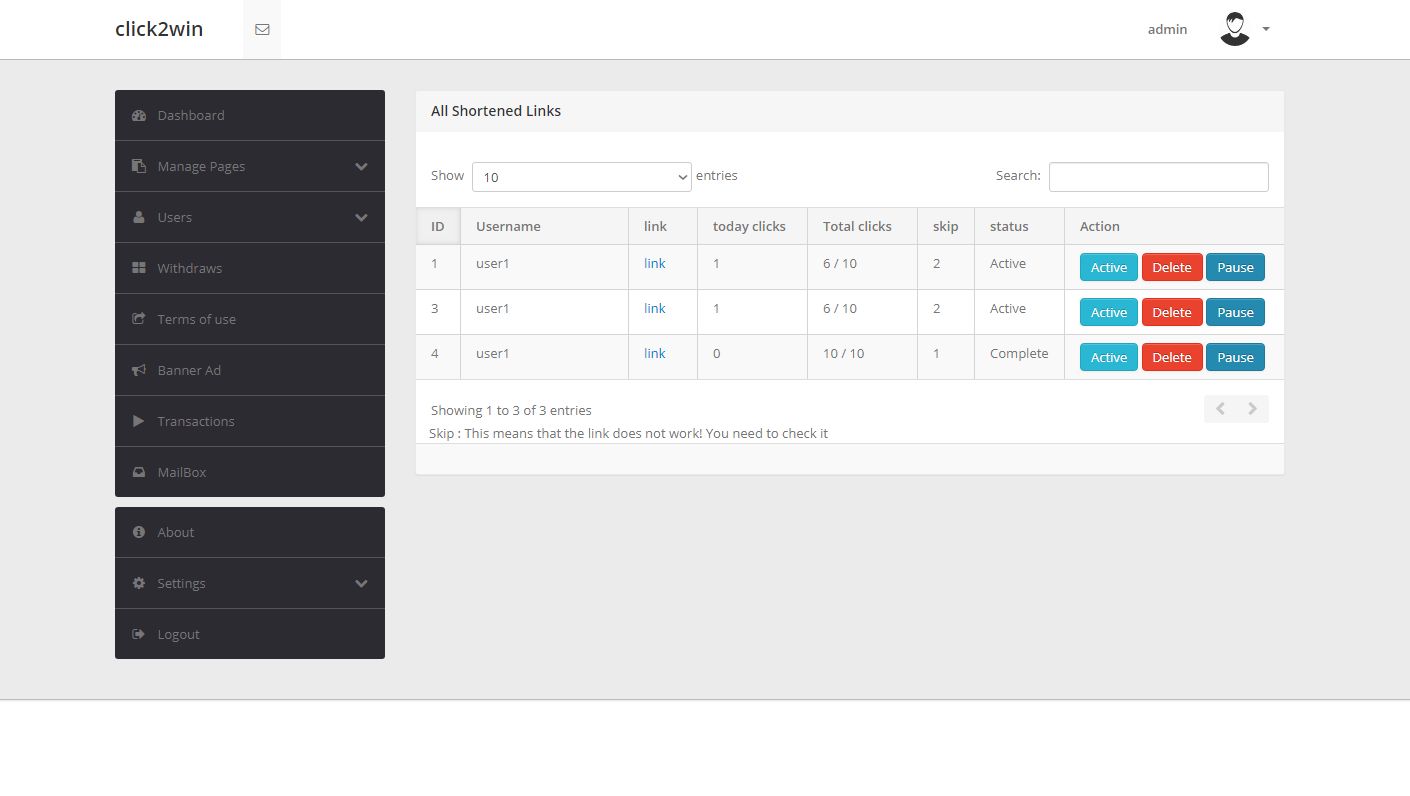Sort by Username column header
Viewport: 1410px width, 796px height.
click(544, 226)
